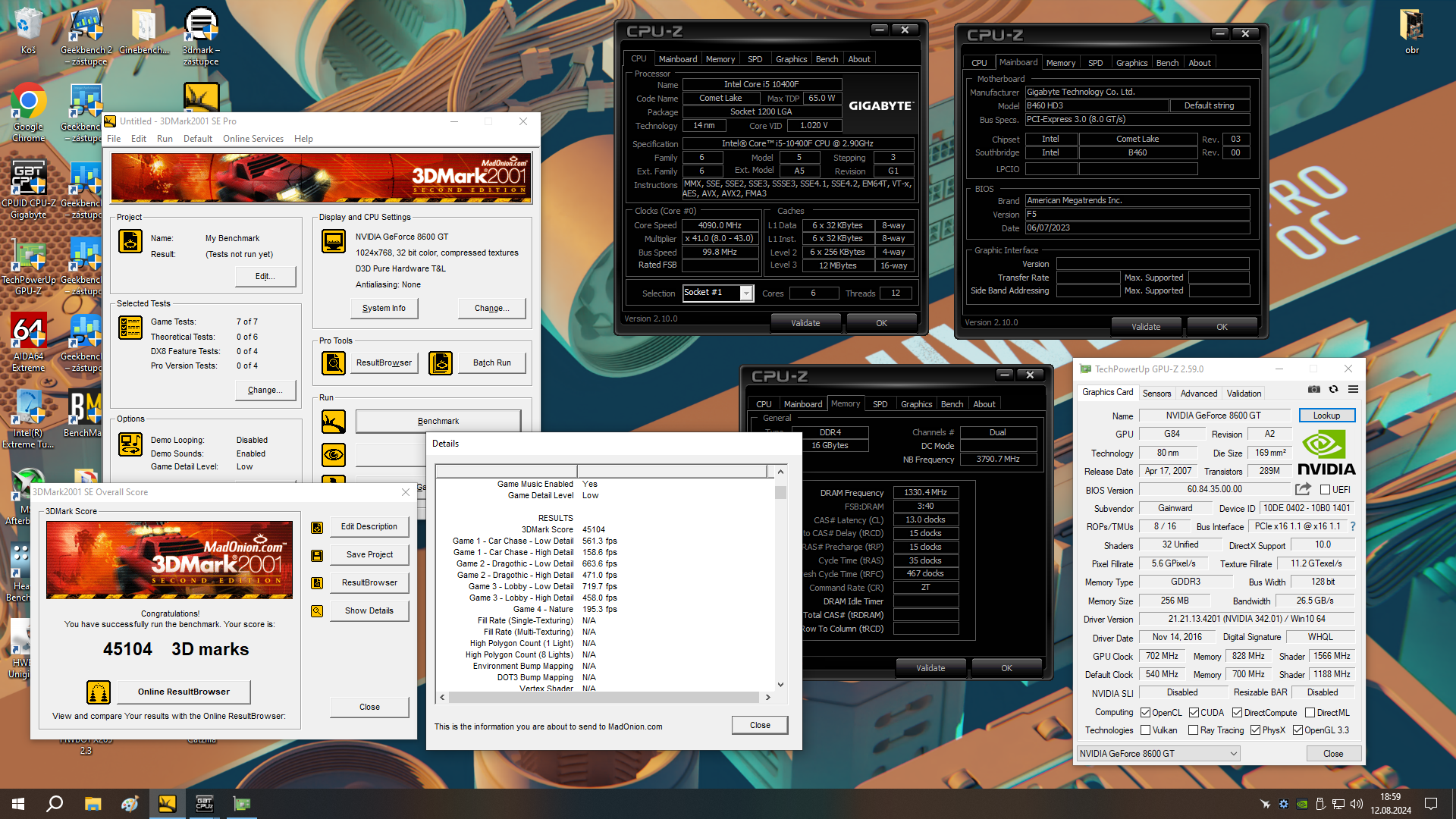Click Details scroll down arrow
The image size is (1456, 819).
click(780, 685)
